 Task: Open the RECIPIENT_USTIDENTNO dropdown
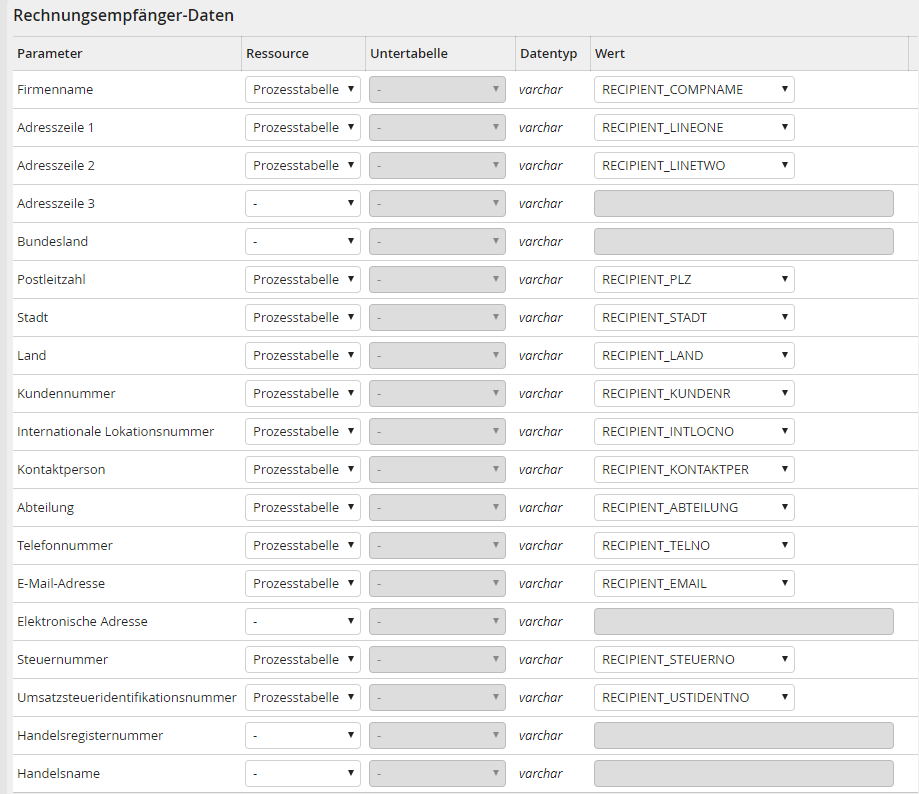(694, 698)
